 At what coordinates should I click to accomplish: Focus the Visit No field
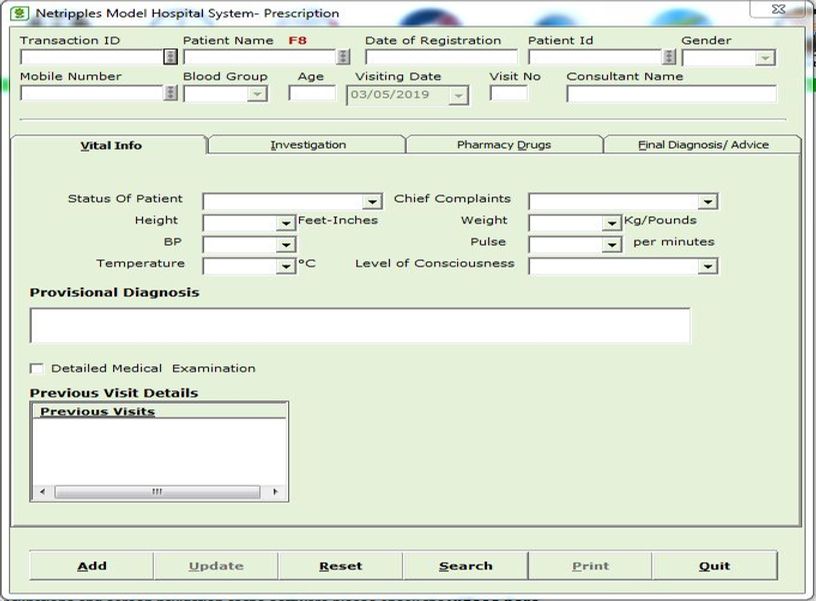(508, 93)
